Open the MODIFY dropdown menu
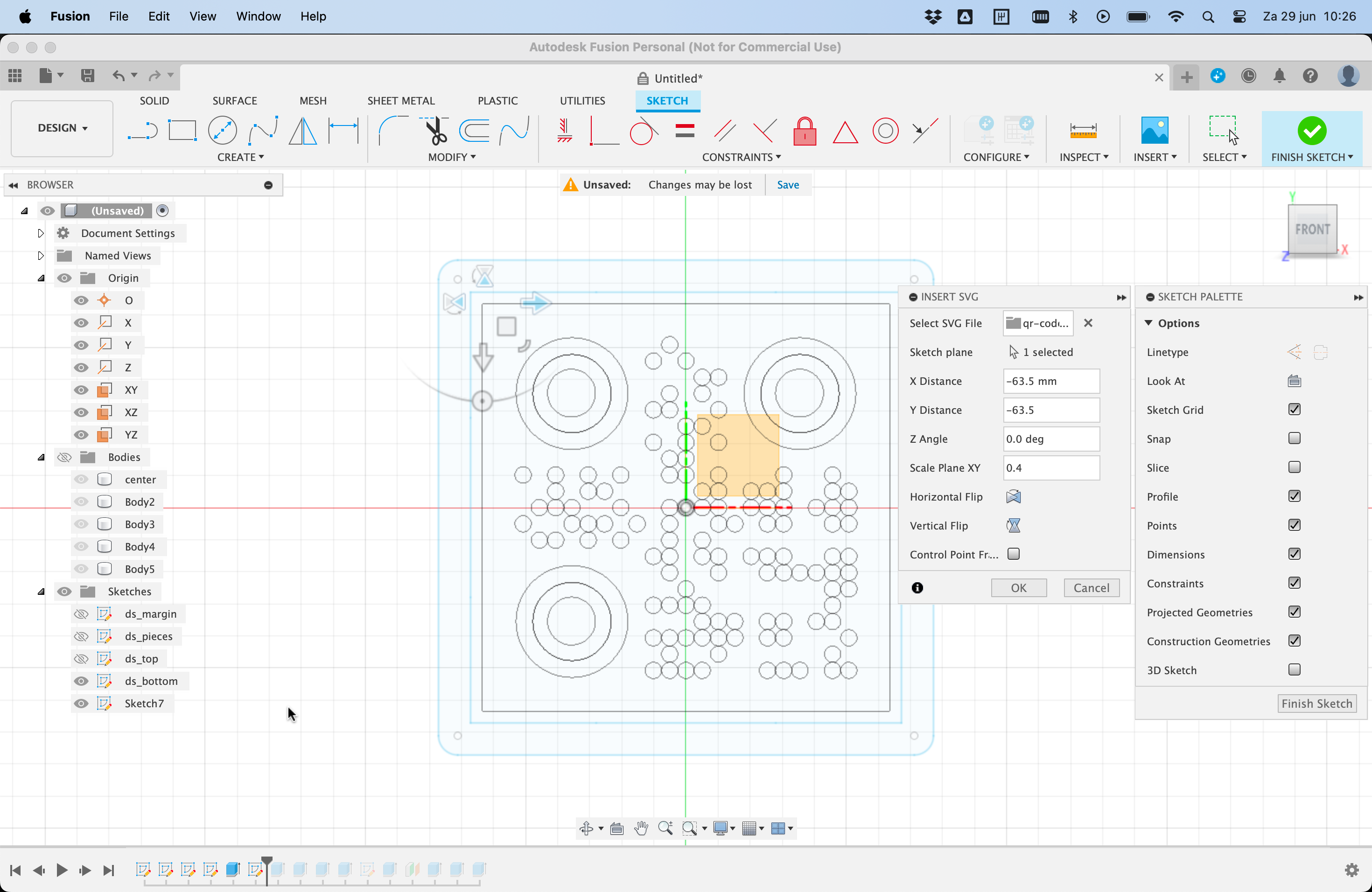Image resolution: width=1372 pixels, height=892 pixels. point(451,157)
